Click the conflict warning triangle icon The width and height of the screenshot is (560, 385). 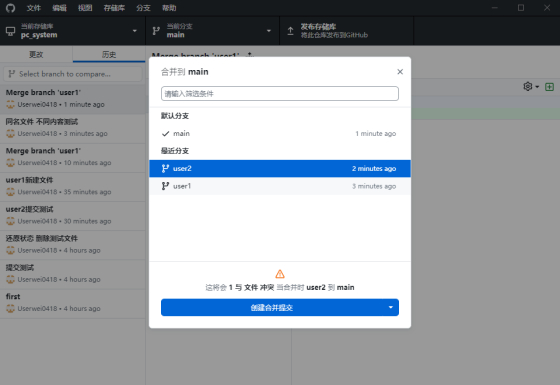[280, 274]
